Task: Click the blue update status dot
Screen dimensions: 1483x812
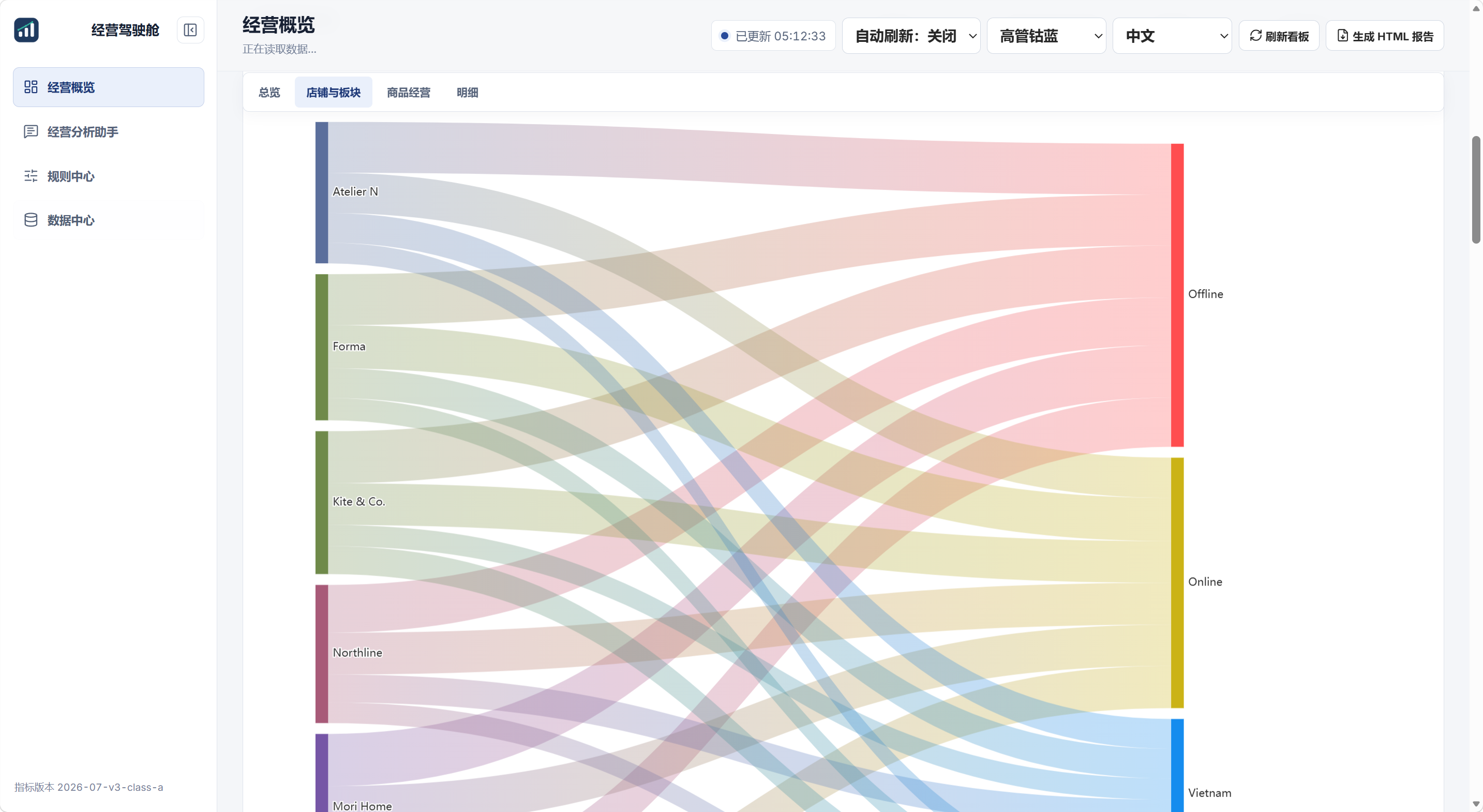Action: pyautogui.click(x=725, y=36)
